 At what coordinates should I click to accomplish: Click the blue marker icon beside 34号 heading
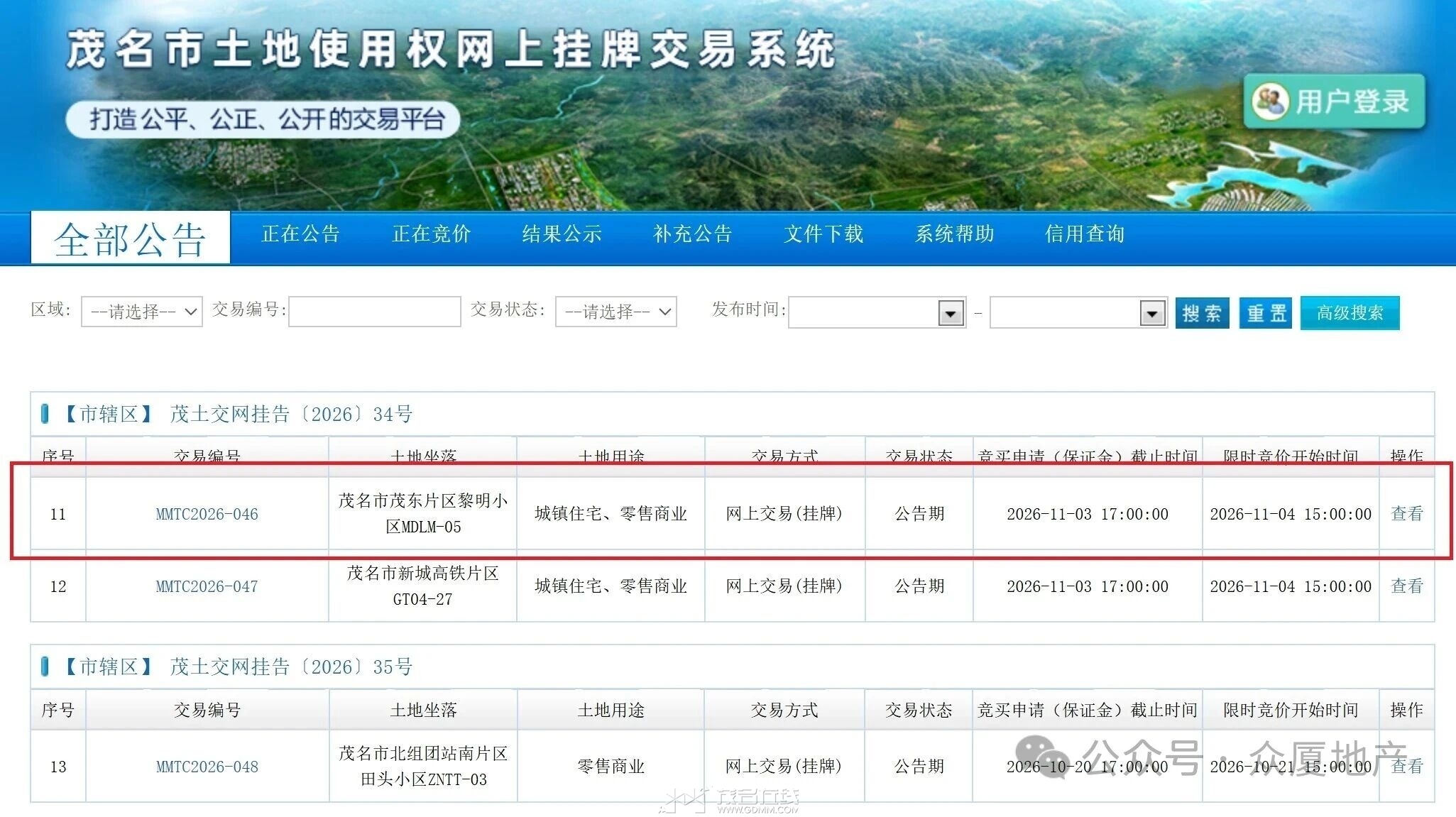(x=45, y=414)
